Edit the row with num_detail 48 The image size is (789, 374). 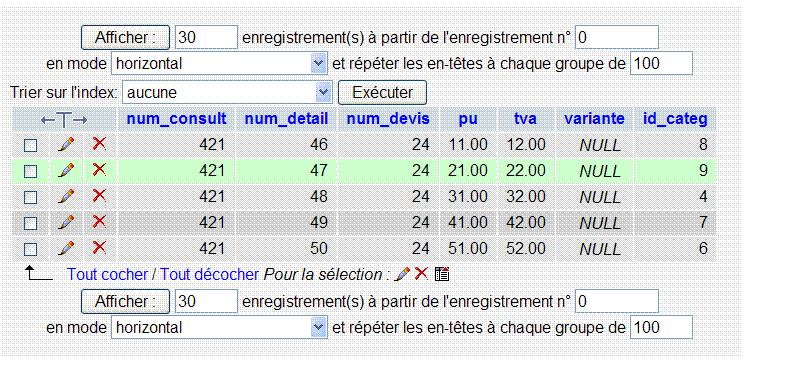pyautogui.click(x=66, y=196)
